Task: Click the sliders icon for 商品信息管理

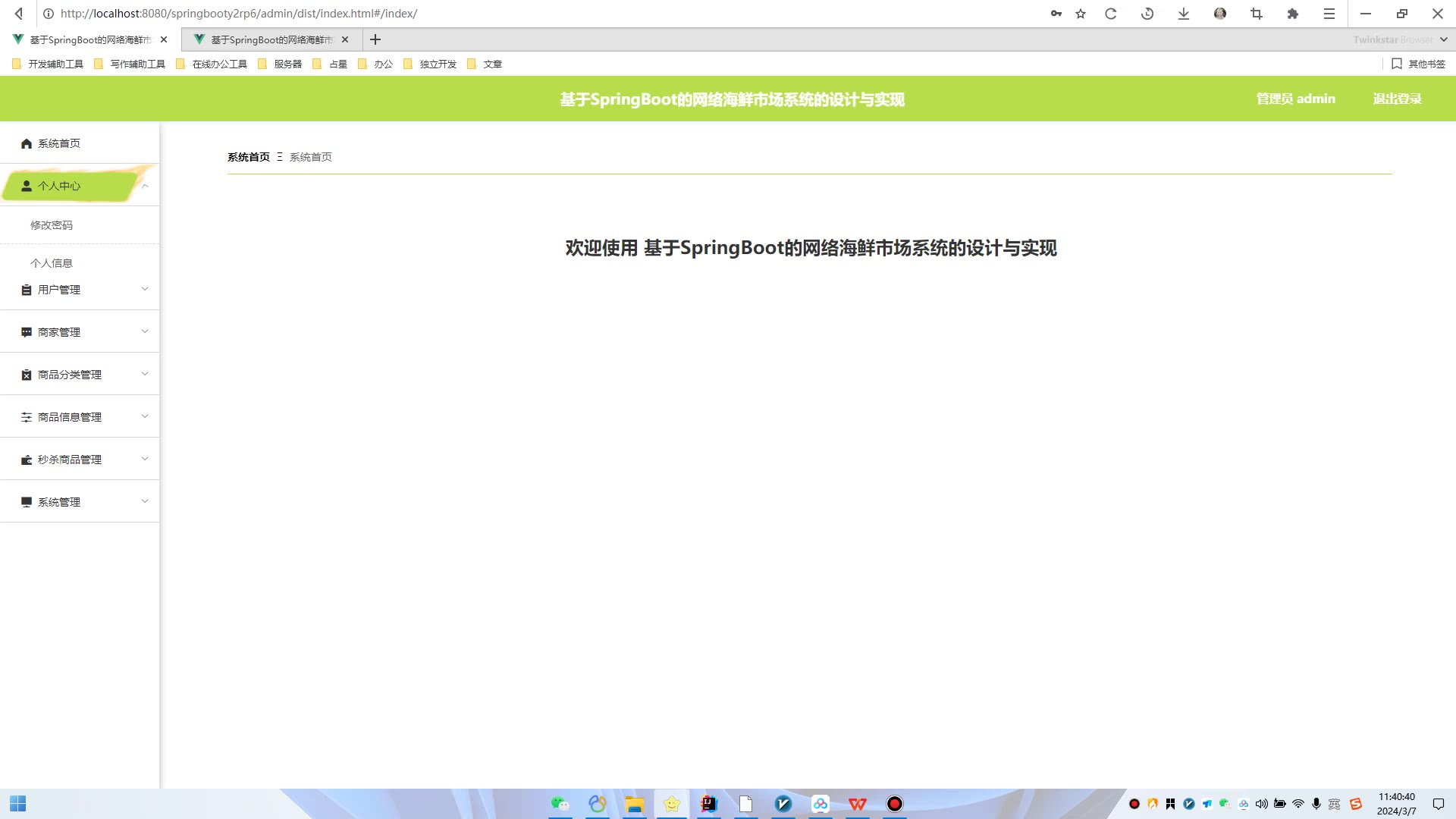Action: point(27,417)
